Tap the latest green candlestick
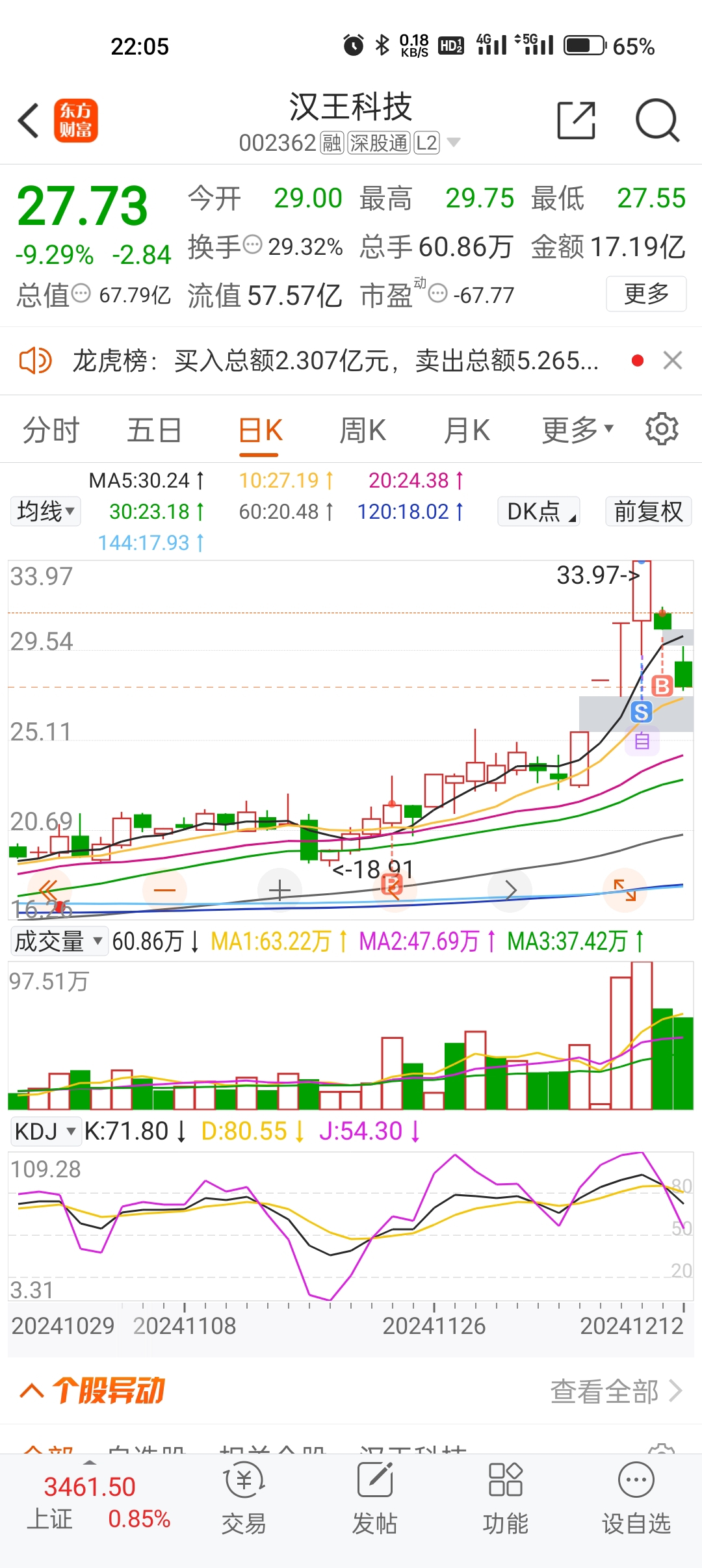 (x=683, y=674)
